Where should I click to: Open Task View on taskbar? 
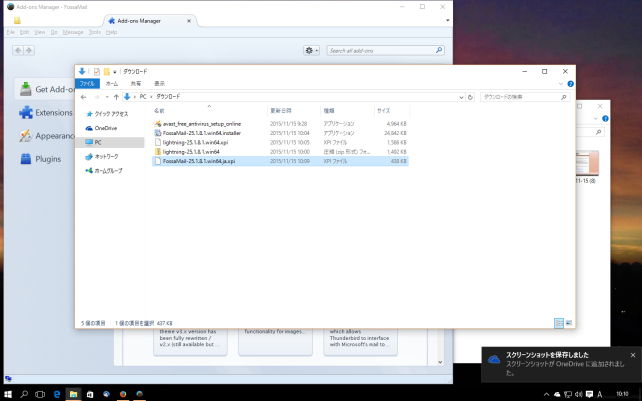40,394
